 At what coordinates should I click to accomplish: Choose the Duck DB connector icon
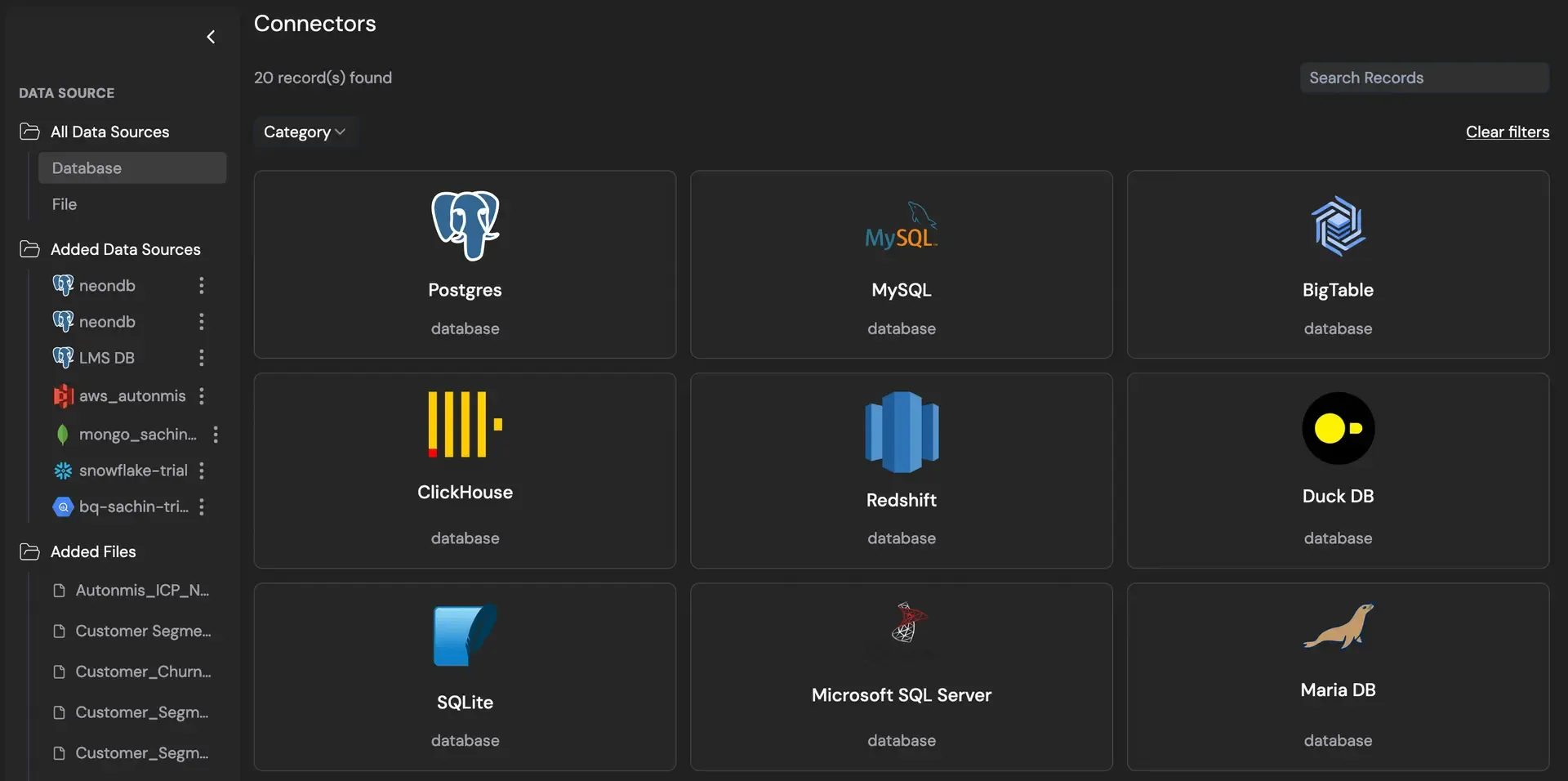click(1338, 428)
